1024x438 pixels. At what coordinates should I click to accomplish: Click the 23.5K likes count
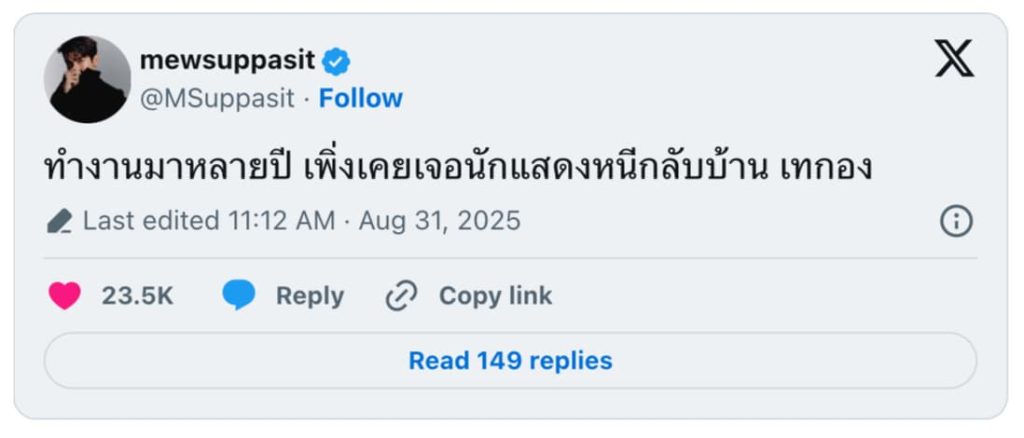(x=137, y=296)
